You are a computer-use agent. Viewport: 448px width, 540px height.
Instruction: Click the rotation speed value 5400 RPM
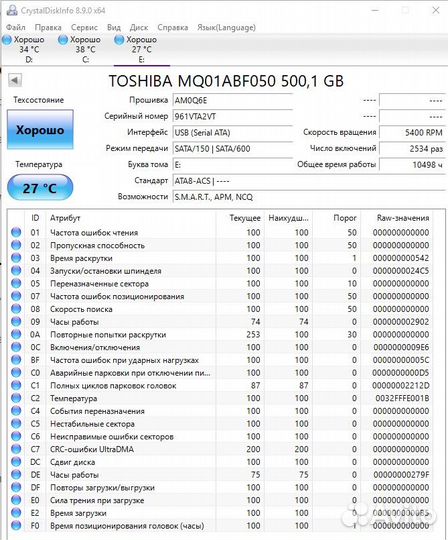(x=412, y=133)
